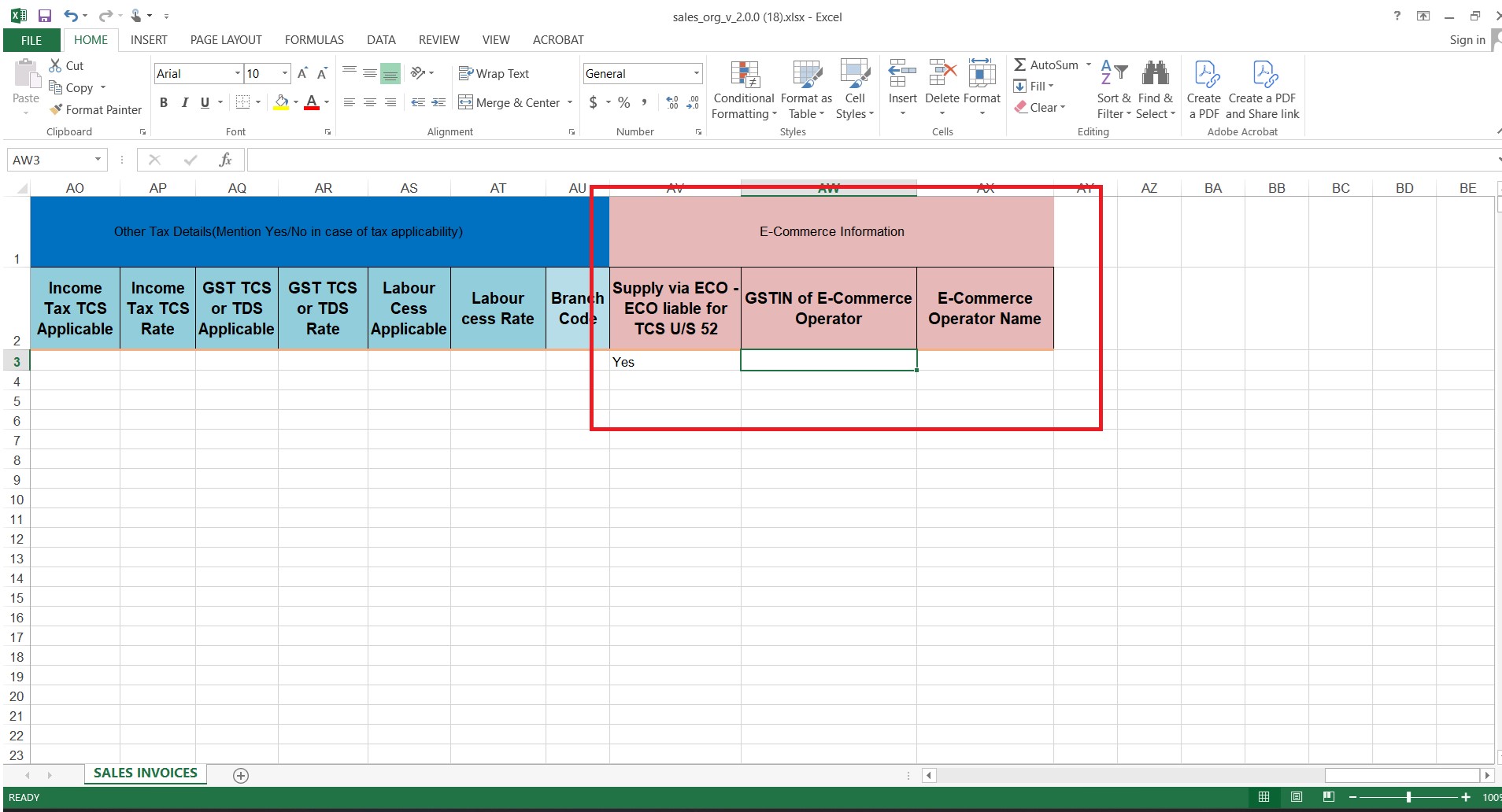
Task: Decrease decimal places
Action: 693,102
